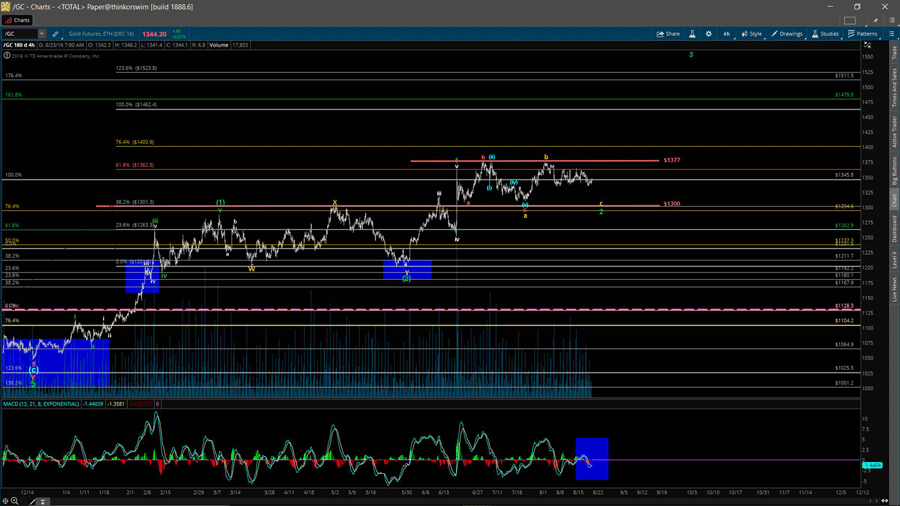The image size is (900, 506).
Task: Open the 4h timeframe selector
Action: pos(727,34)
